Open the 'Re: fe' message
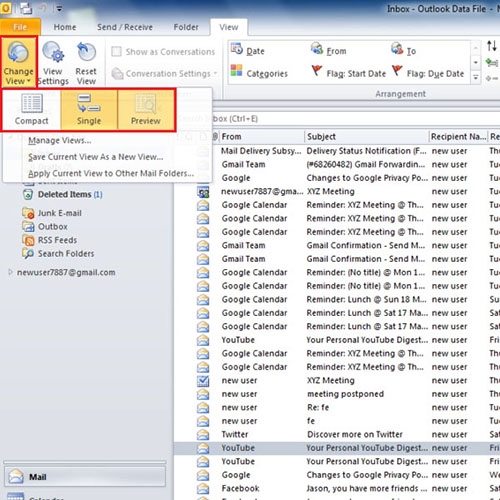Viewport: 500px width, 500px height. coord(337,407)
